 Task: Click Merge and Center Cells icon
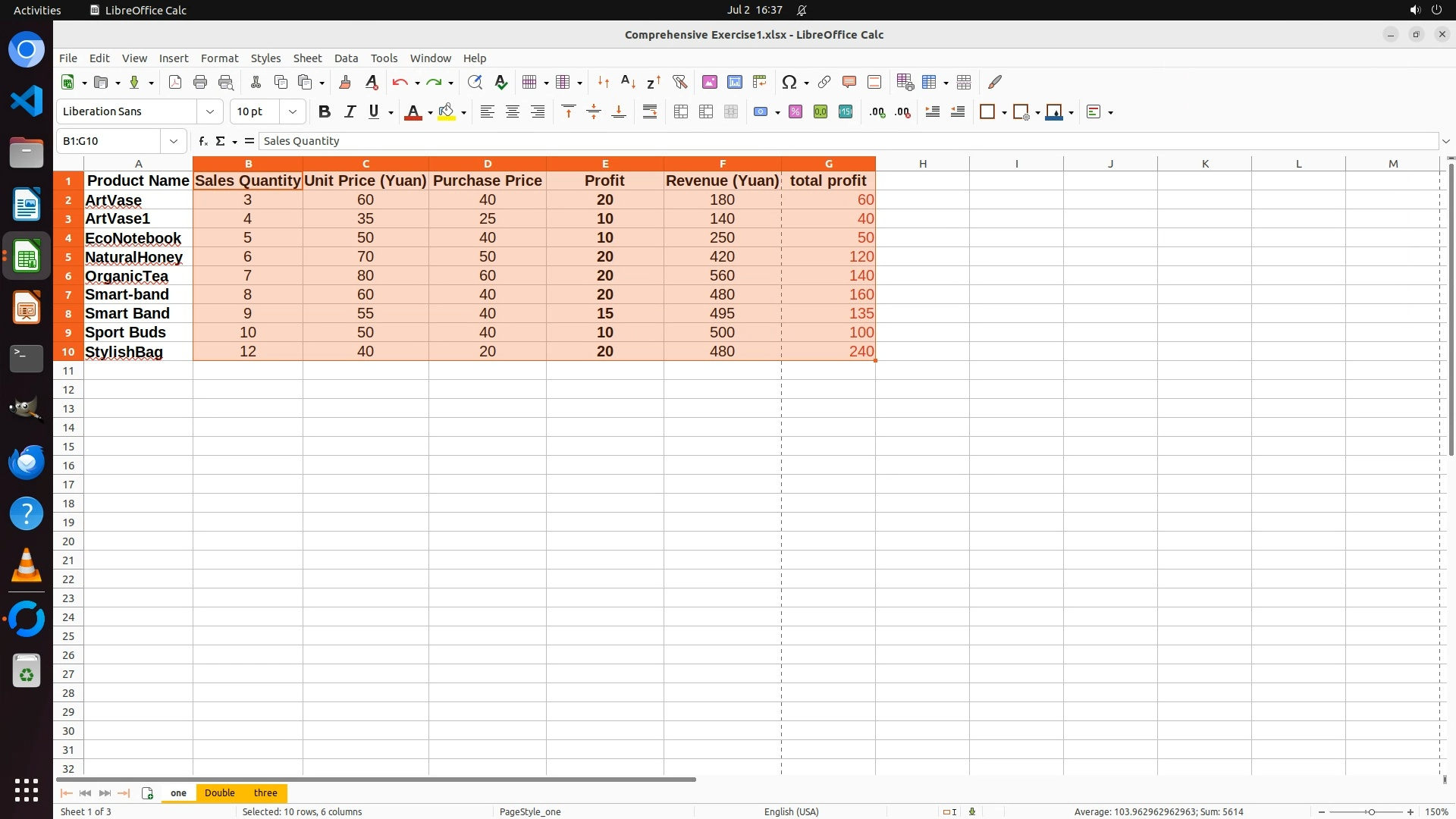point(681,111)
